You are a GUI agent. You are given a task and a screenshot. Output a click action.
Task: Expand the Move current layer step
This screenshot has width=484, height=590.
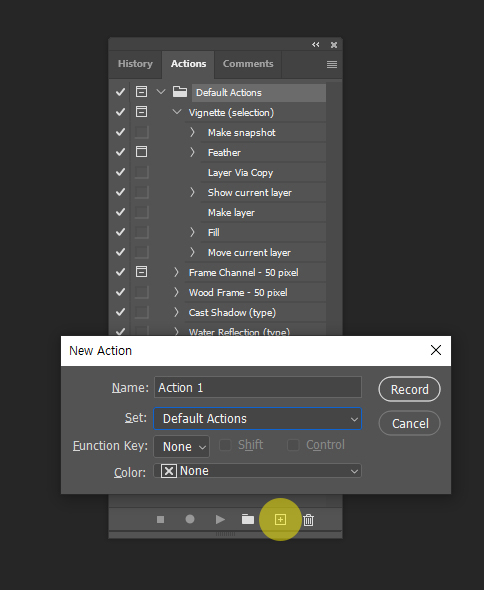coord(192,252)
